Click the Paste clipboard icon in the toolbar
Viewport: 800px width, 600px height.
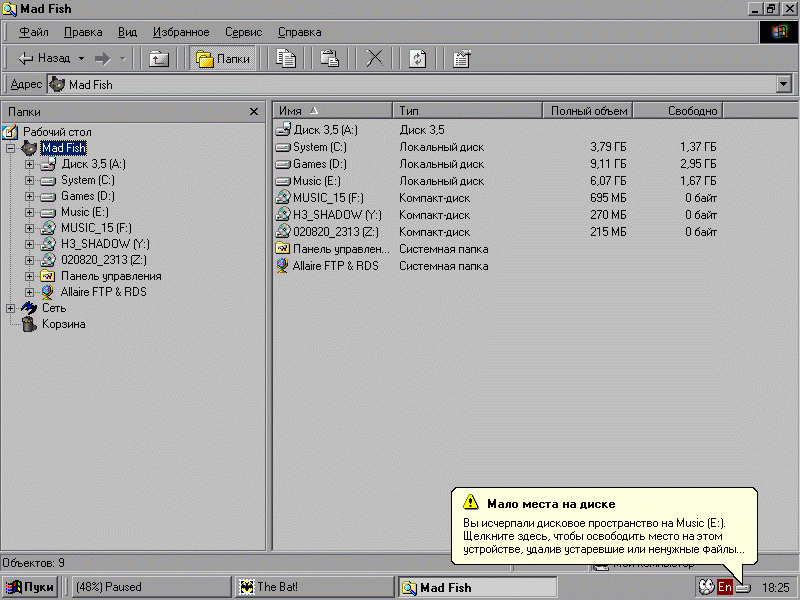[x=329, y=59]
